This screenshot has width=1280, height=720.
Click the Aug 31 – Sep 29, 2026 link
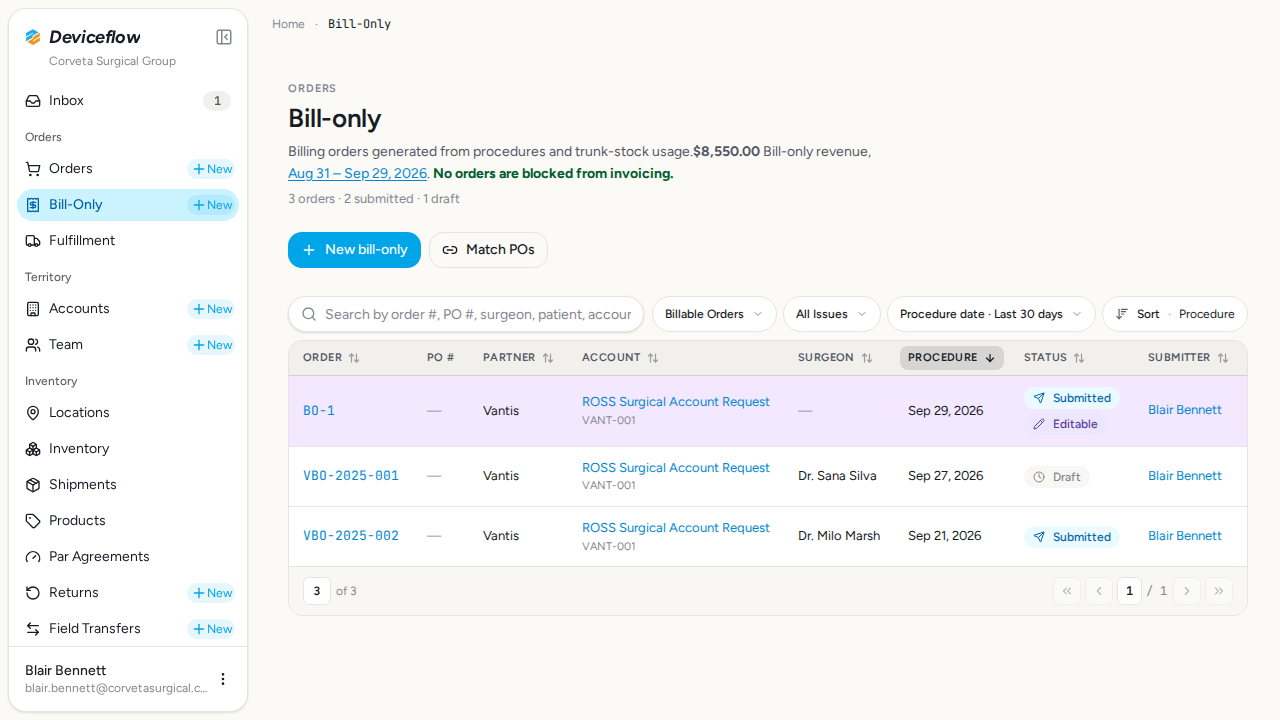click(x=358, y=173)
